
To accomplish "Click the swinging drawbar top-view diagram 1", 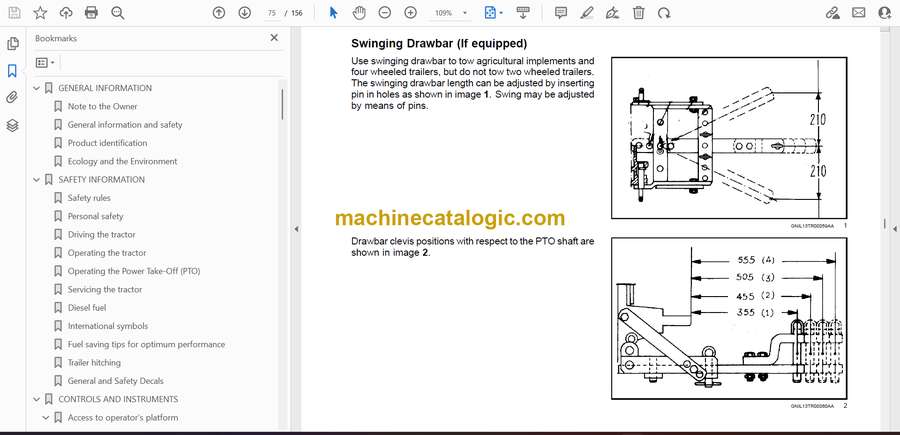I will (x=729, y=138).
